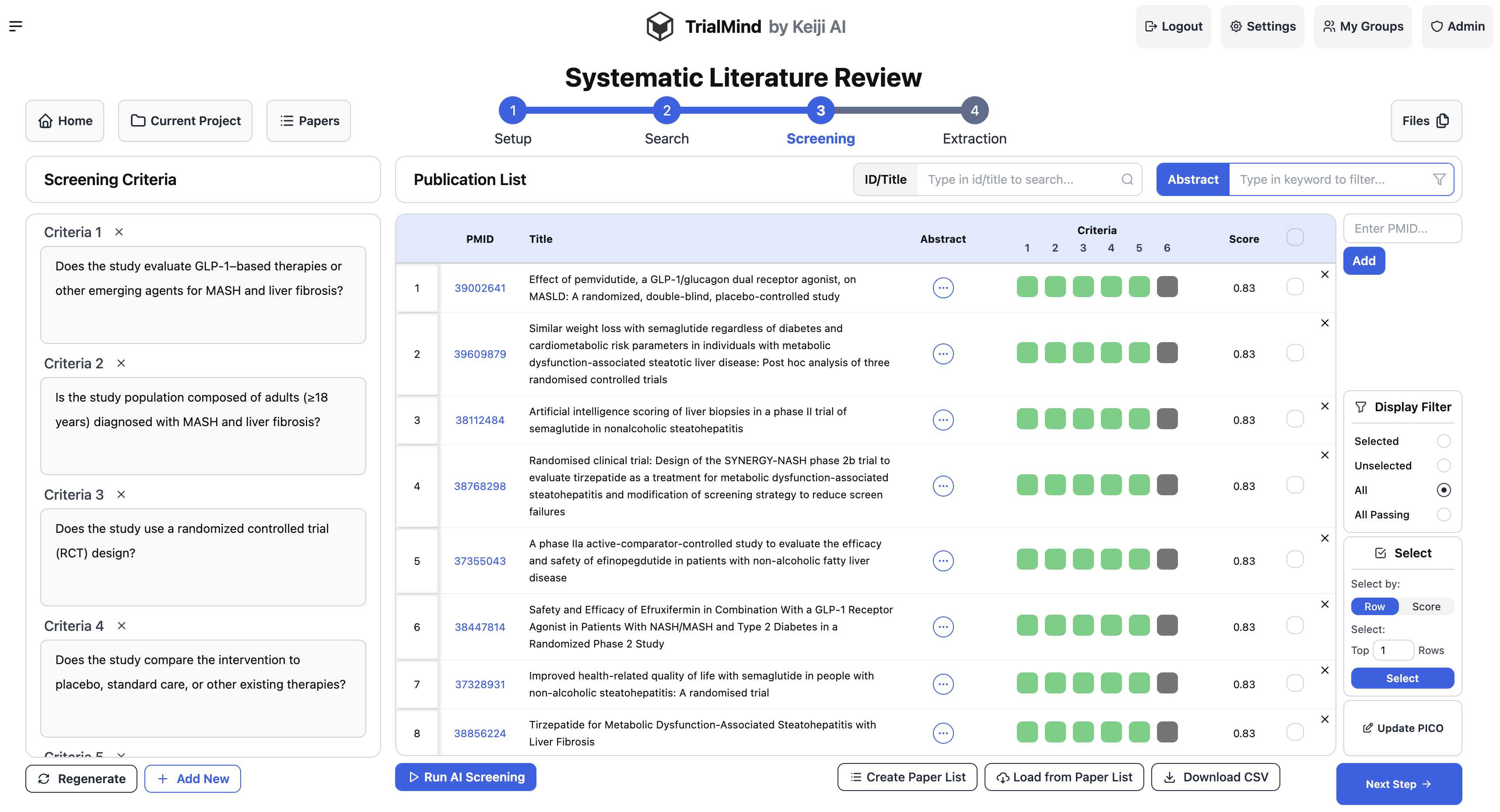
Task: Open the Files panel icon button
Action: 1426,120
